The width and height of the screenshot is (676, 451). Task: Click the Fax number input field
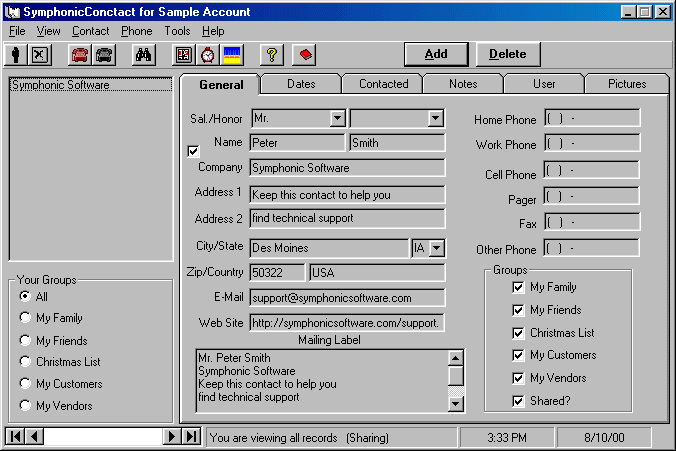pos(592,222)
